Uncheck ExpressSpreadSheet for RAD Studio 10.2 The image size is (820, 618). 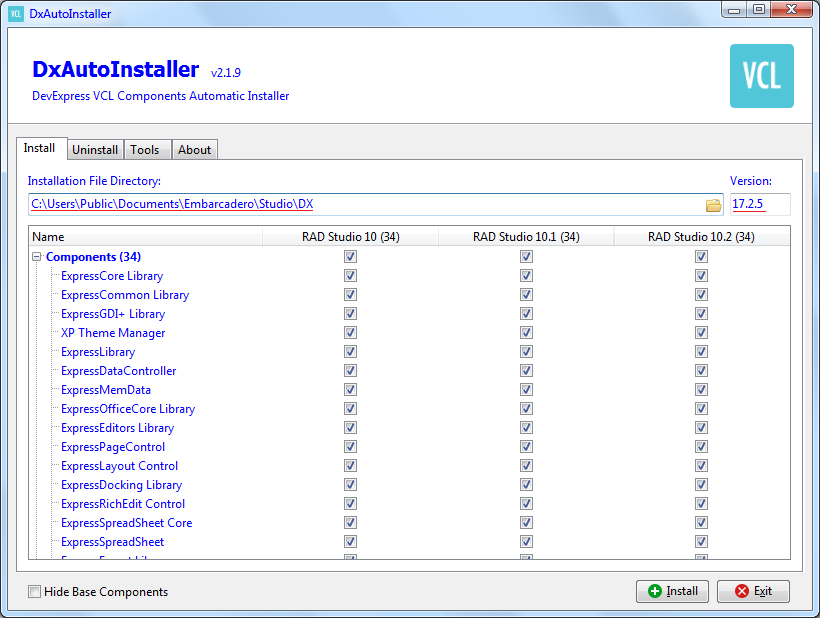click(701, 542)
